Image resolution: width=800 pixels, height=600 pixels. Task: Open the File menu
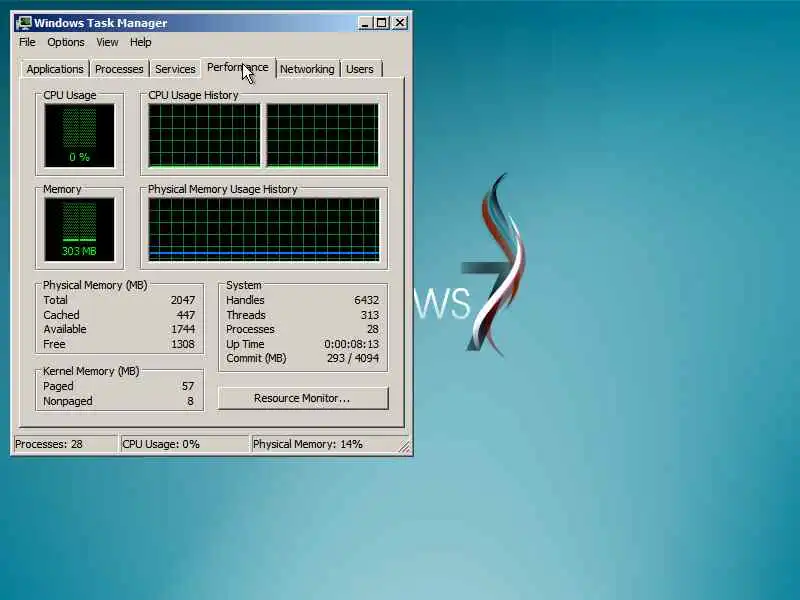(x=27, y=42)
